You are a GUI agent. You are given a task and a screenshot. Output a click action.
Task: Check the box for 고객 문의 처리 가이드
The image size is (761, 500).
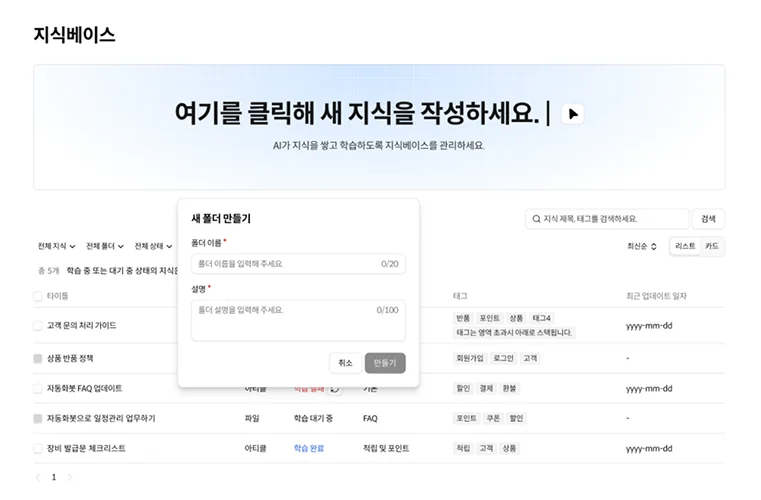click(x=37, y=326)
